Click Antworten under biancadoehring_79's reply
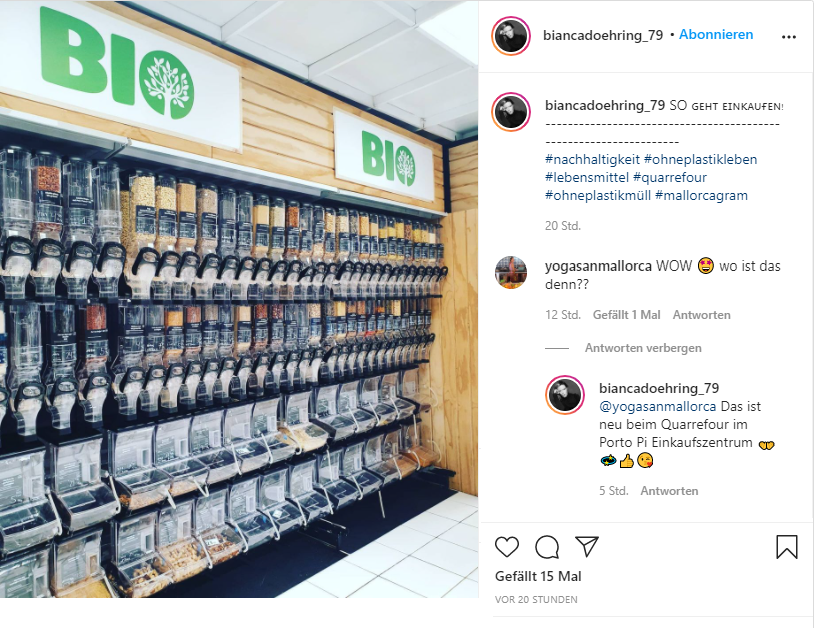Screen dimensions: 814x628 pos(669,490)
